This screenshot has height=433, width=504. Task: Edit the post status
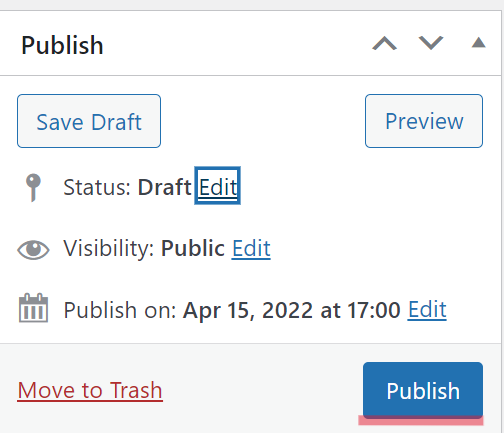[218, 186]
